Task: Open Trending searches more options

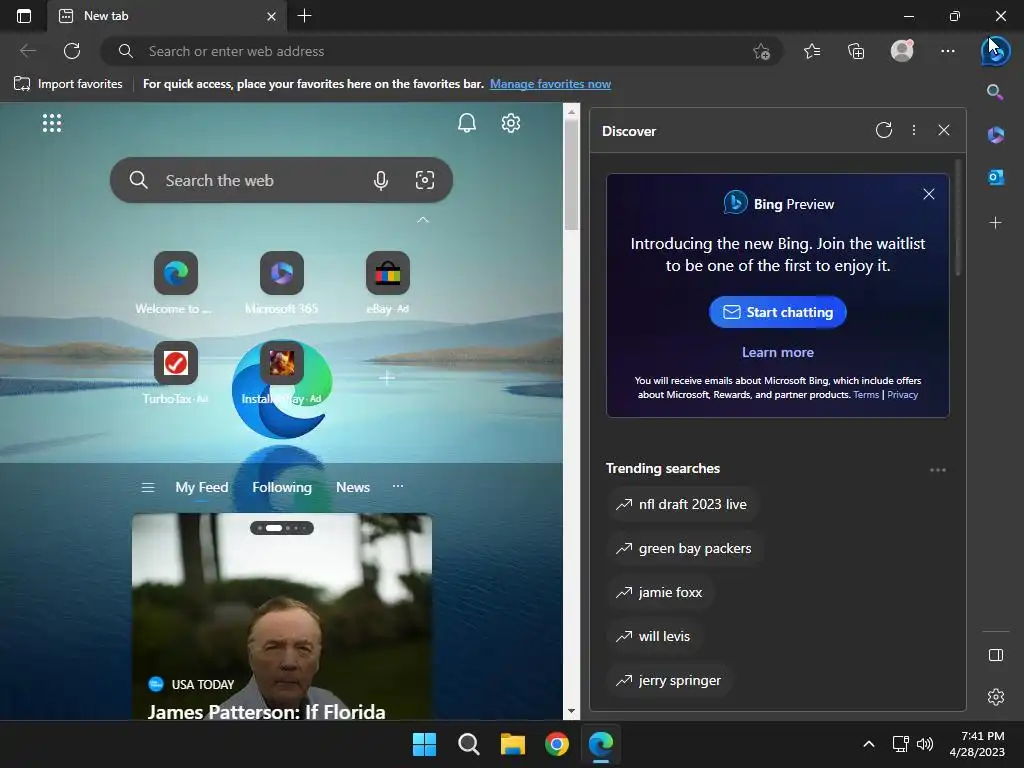Action: point(938,470)
